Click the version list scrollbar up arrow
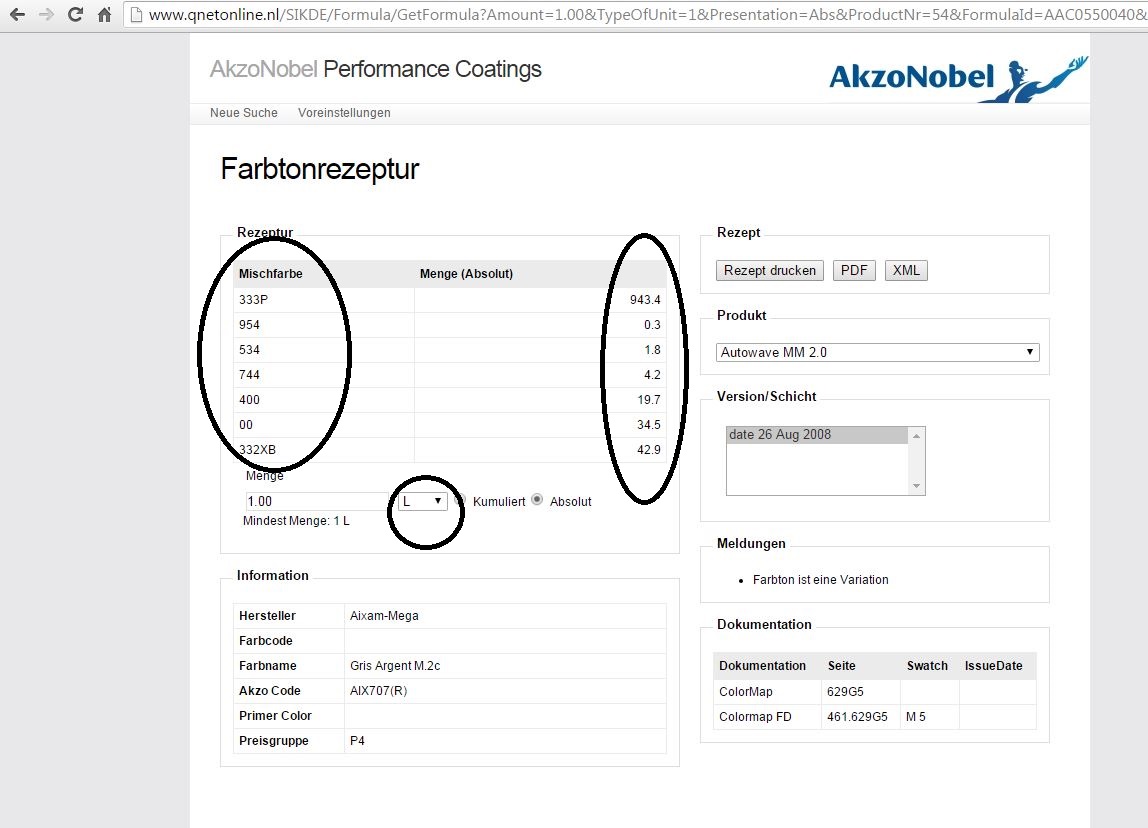 (916, 436)
